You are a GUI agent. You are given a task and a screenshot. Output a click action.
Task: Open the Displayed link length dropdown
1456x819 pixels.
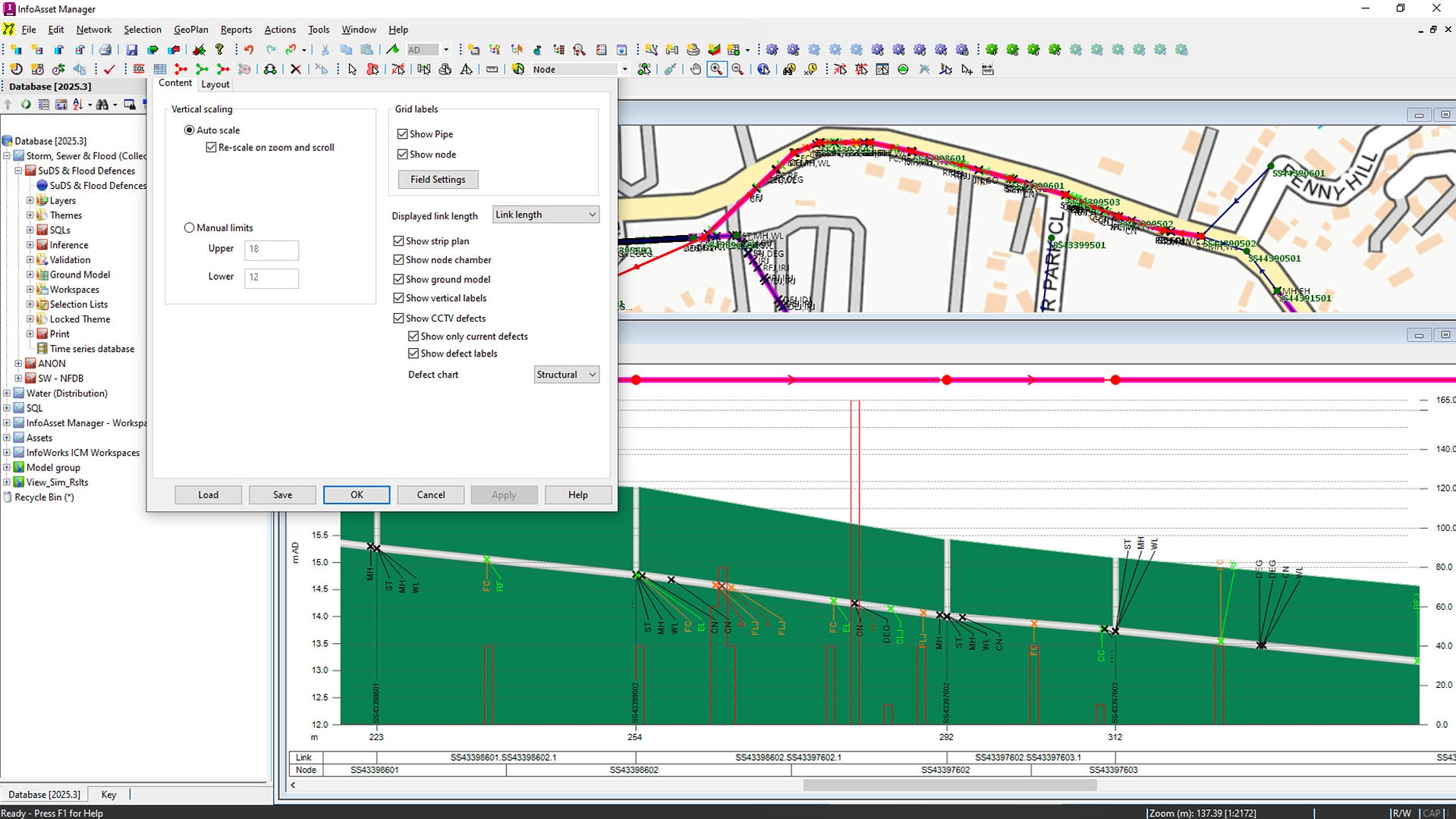[x=546, y=215]
